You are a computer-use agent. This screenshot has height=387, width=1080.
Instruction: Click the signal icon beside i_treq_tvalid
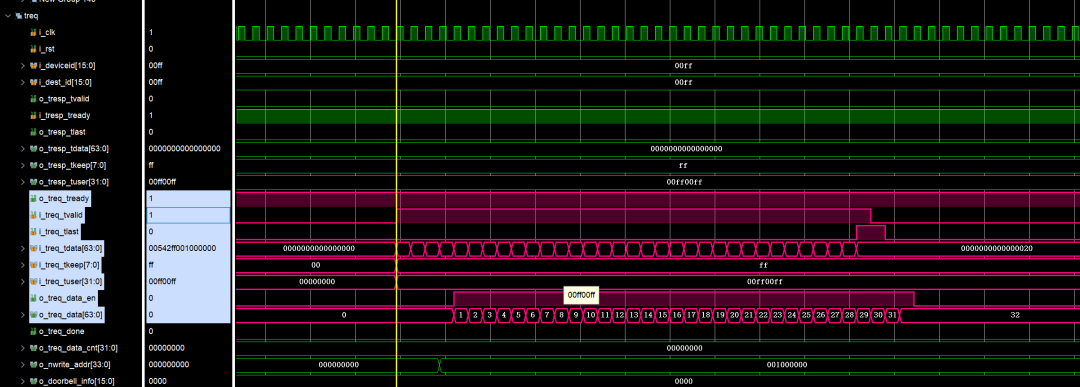[33, 215]
